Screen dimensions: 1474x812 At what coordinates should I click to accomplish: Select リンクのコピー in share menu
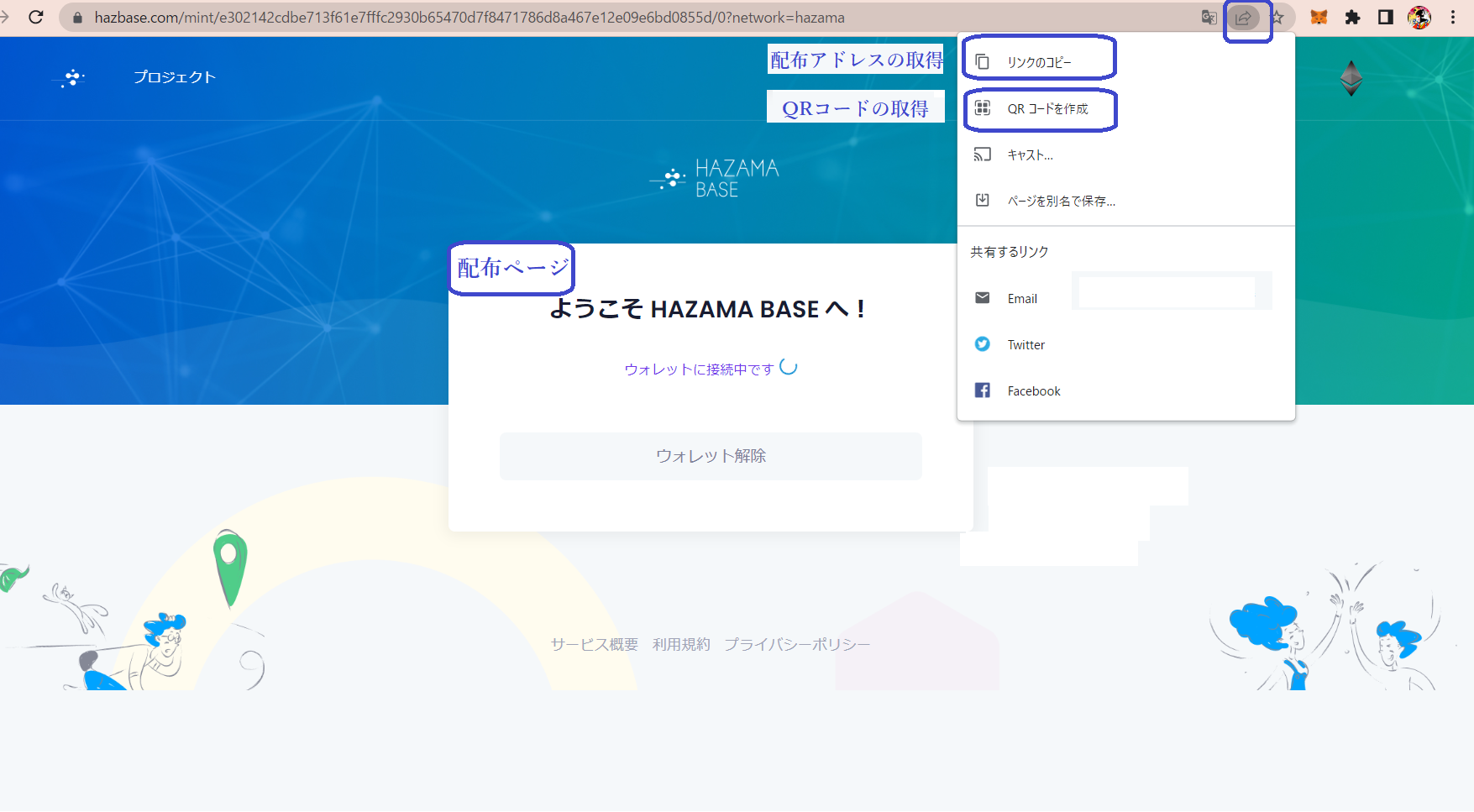[1126, 62]
